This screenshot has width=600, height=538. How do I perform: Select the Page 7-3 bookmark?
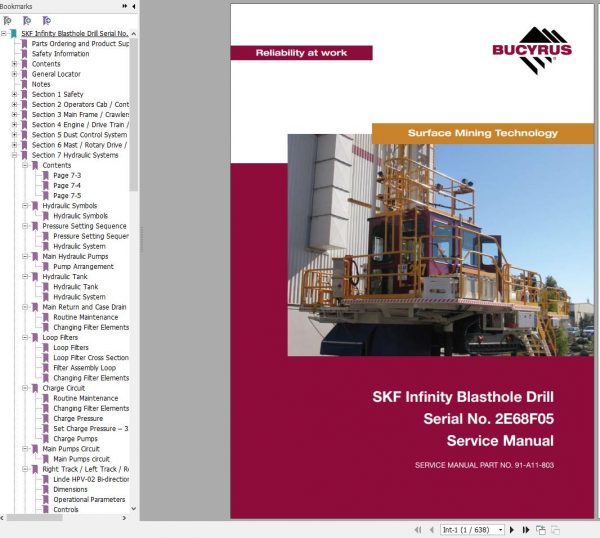coord(67,175)
